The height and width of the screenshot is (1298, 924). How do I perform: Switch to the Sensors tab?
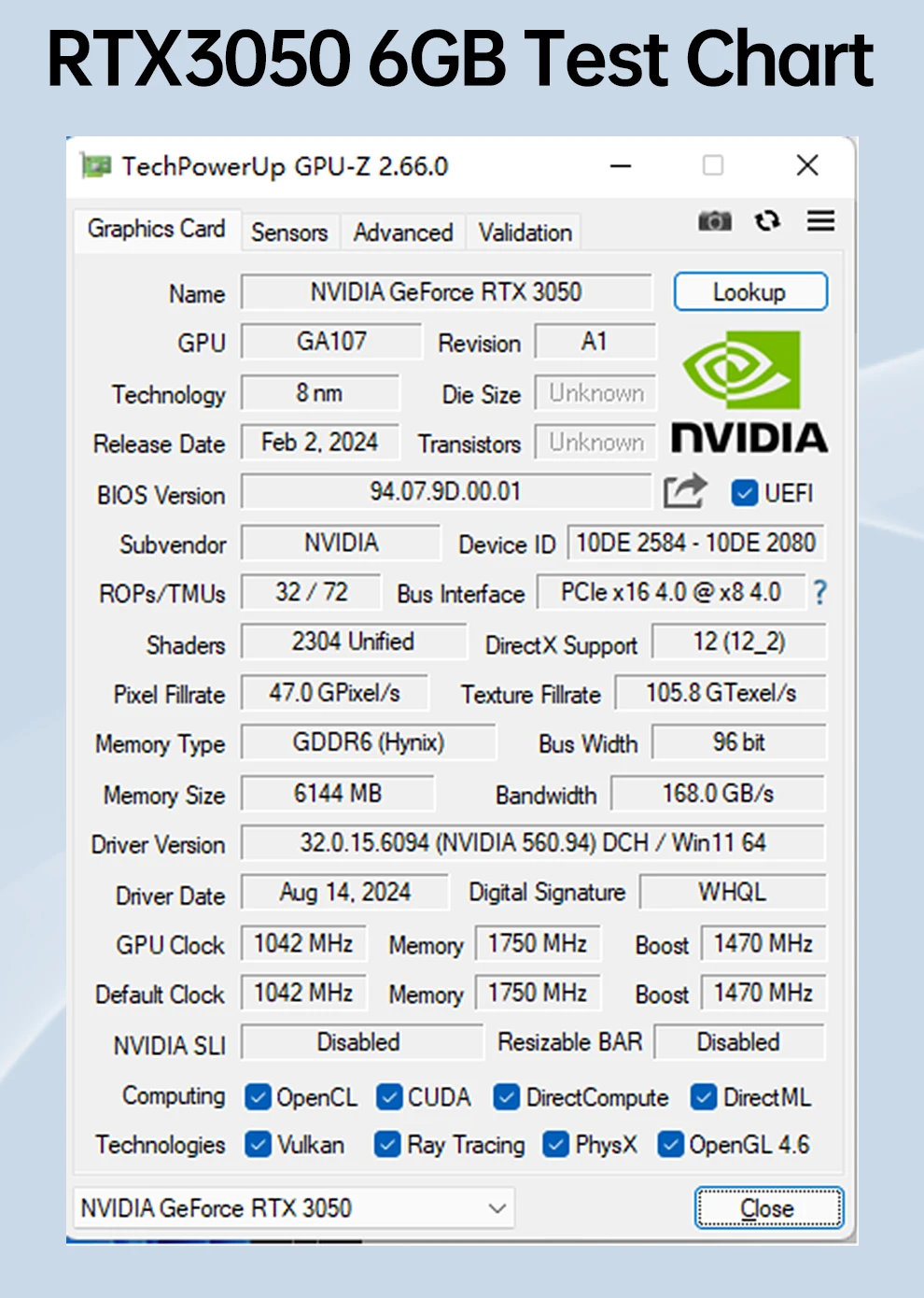(289, 233)
